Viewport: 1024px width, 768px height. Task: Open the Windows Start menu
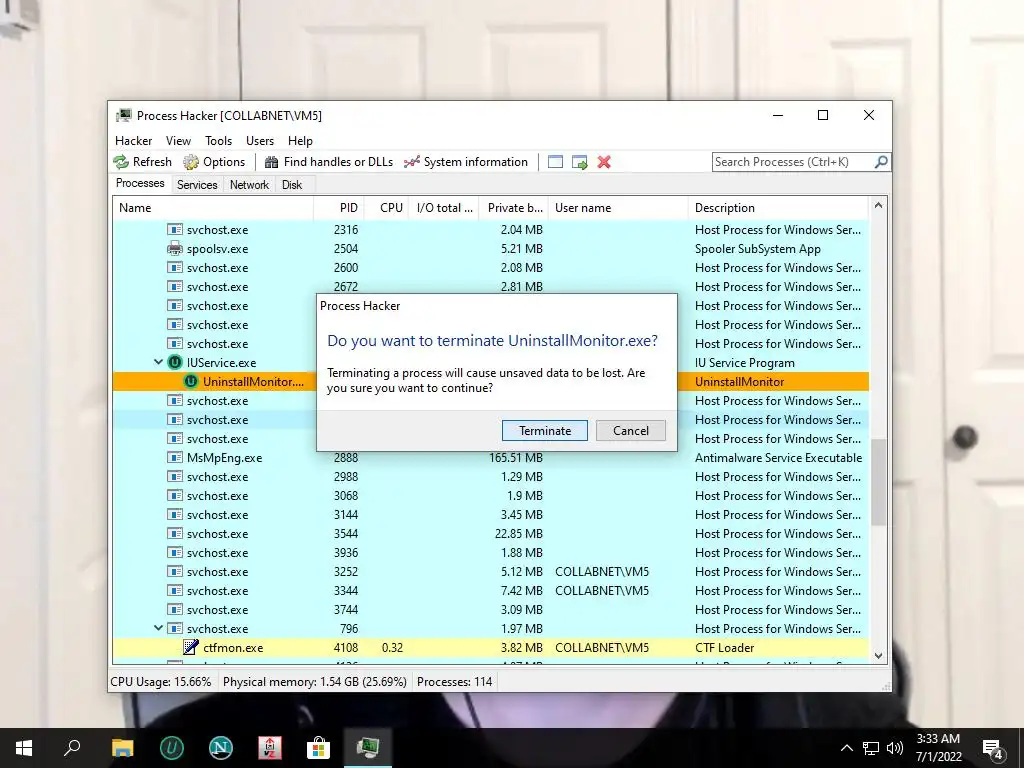point(24,748)
